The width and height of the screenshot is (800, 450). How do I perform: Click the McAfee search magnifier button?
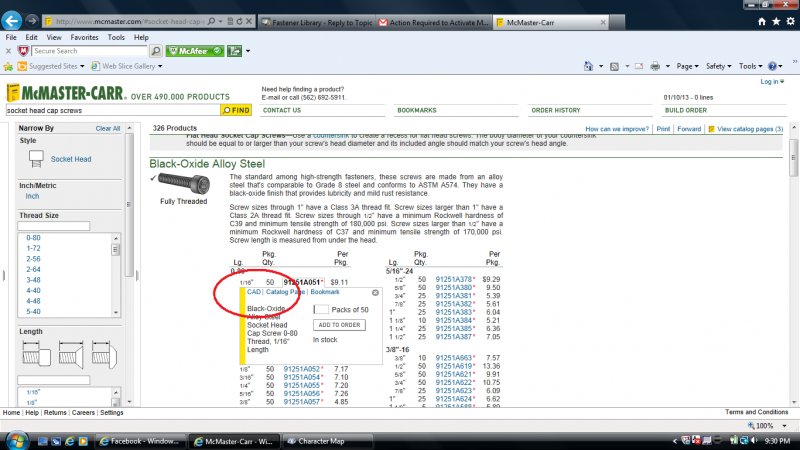tap(156, 51)
